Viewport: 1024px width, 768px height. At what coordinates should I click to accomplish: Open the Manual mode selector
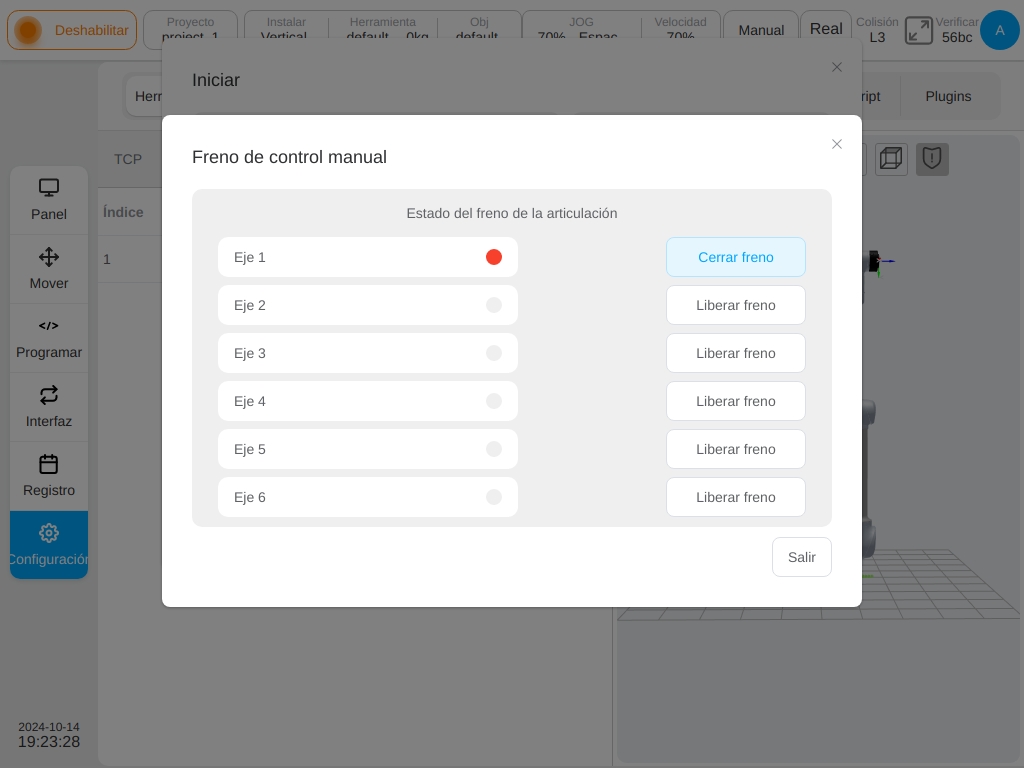click(761, 30)
